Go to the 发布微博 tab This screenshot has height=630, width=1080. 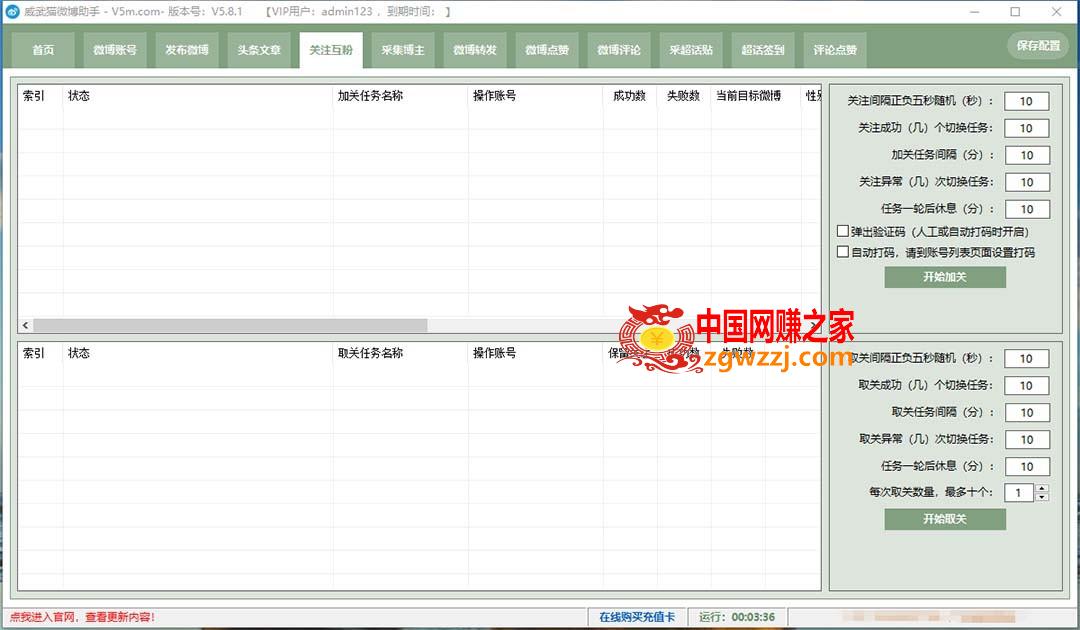pyautogui.click(x=187, y=50)
